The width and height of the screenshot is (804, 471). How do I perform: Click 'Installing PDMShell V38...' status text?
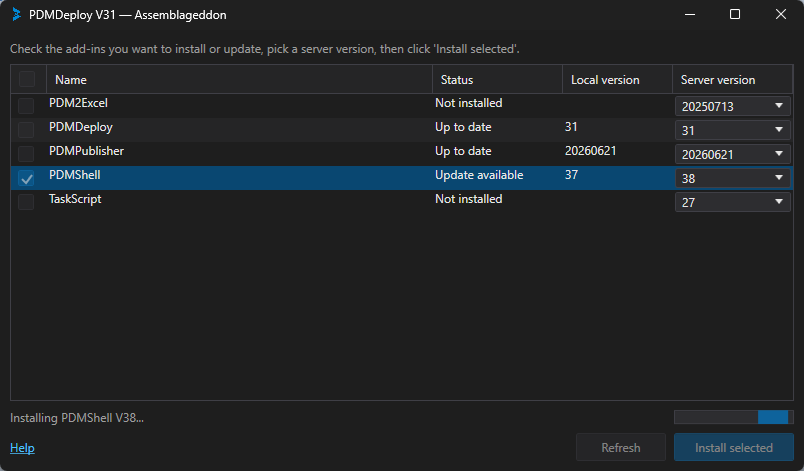pos(77,418)
